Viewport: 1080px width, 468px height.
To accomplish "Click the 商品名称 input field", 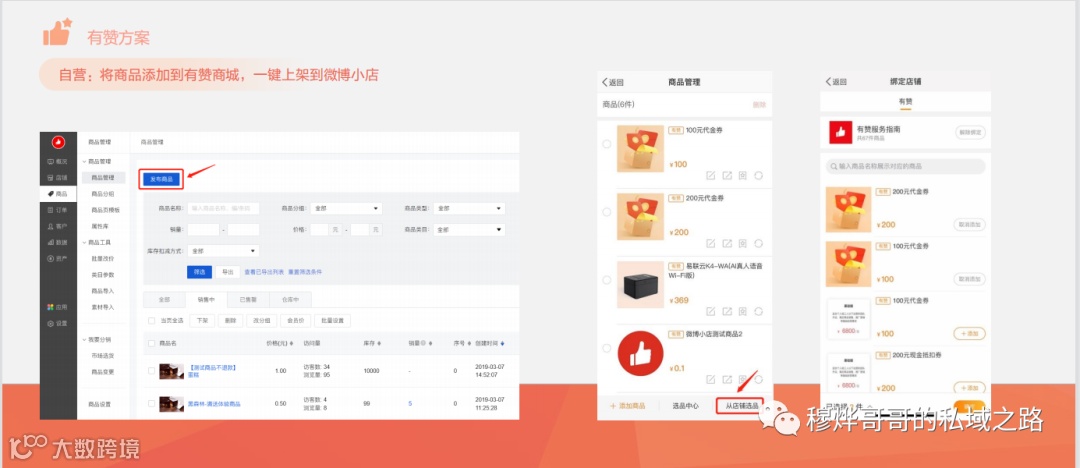I will coord(223,208).
